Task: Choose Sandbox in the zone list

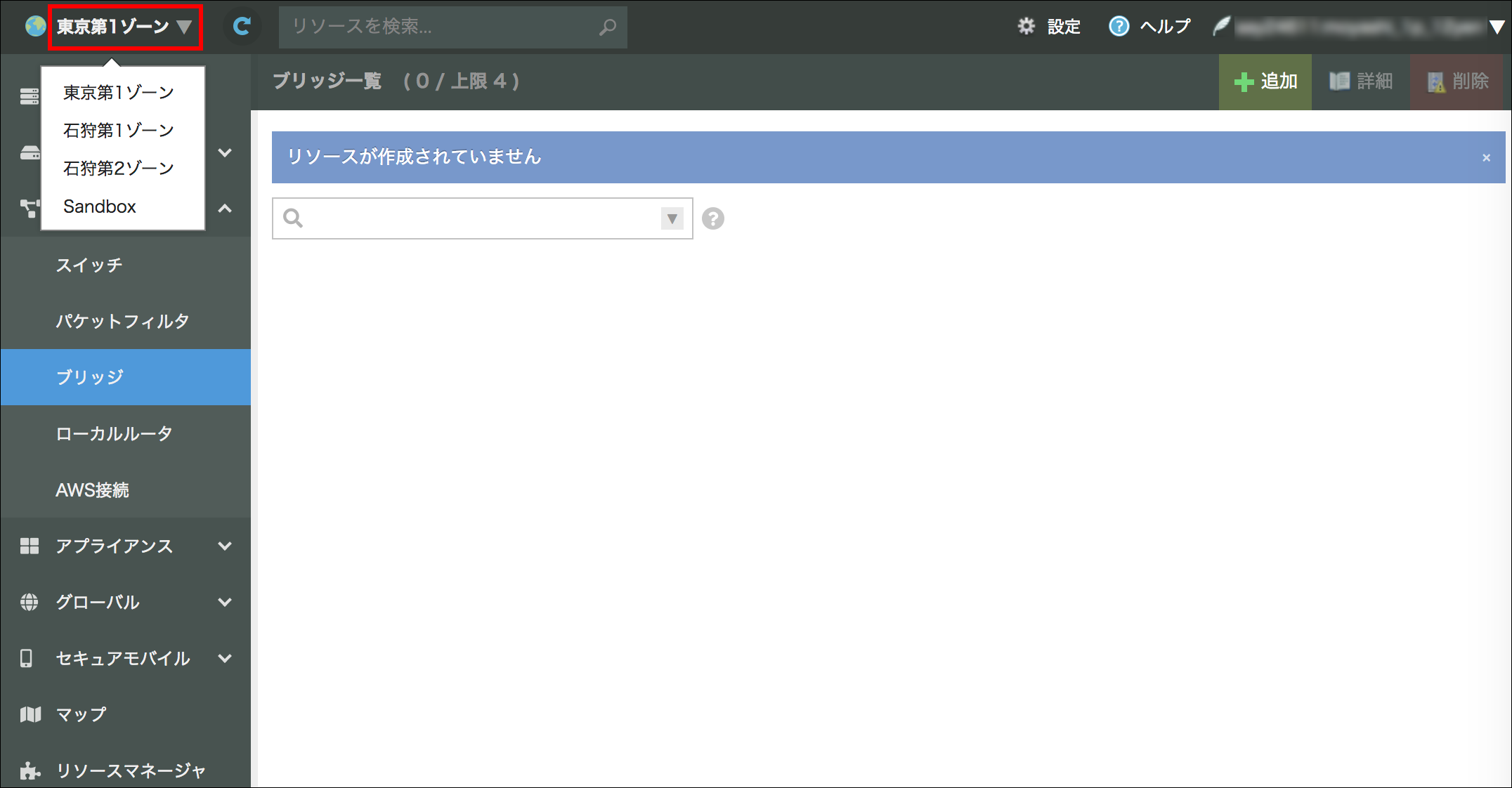Action: coord(100,206)
